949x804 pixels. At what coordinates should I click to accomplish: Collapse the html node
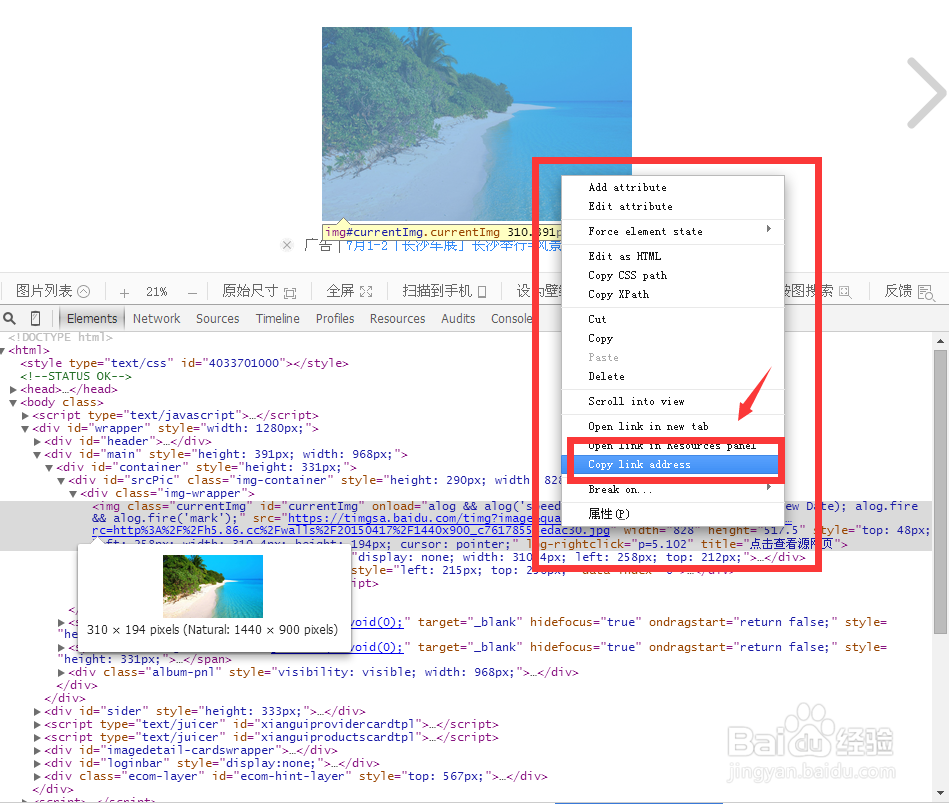point(3,351)
